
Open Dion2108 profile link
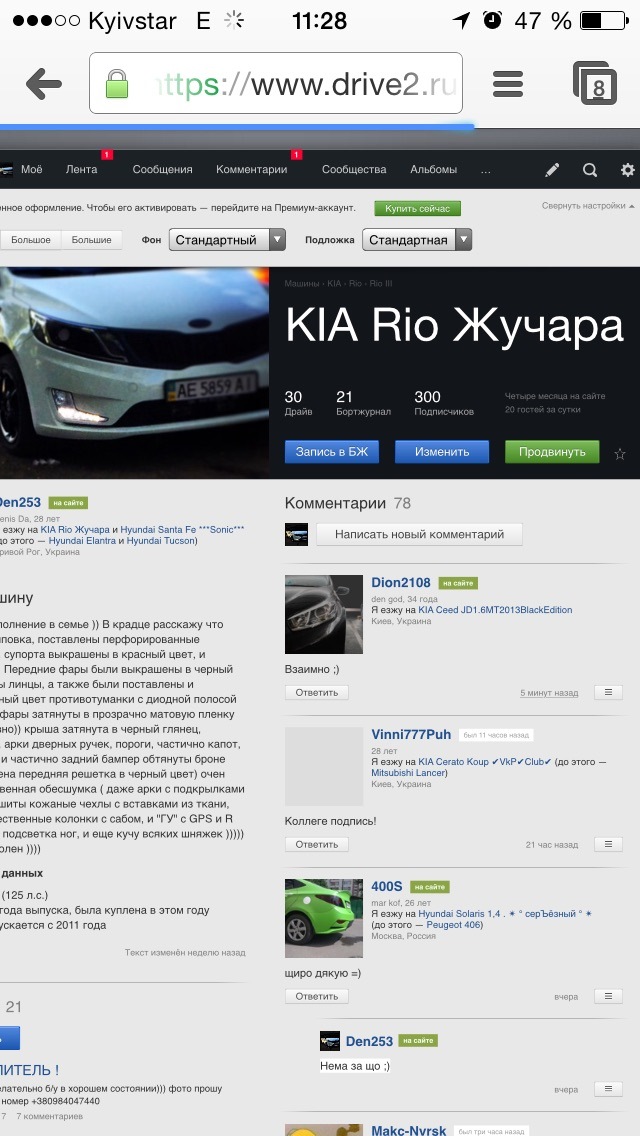[401, 583]
